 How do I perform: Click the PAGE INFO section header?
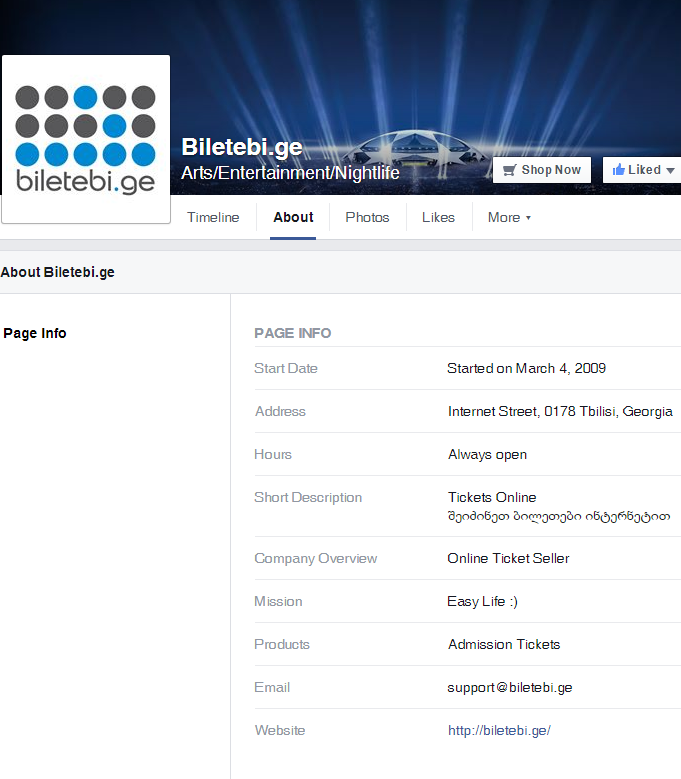coord(293,333)
